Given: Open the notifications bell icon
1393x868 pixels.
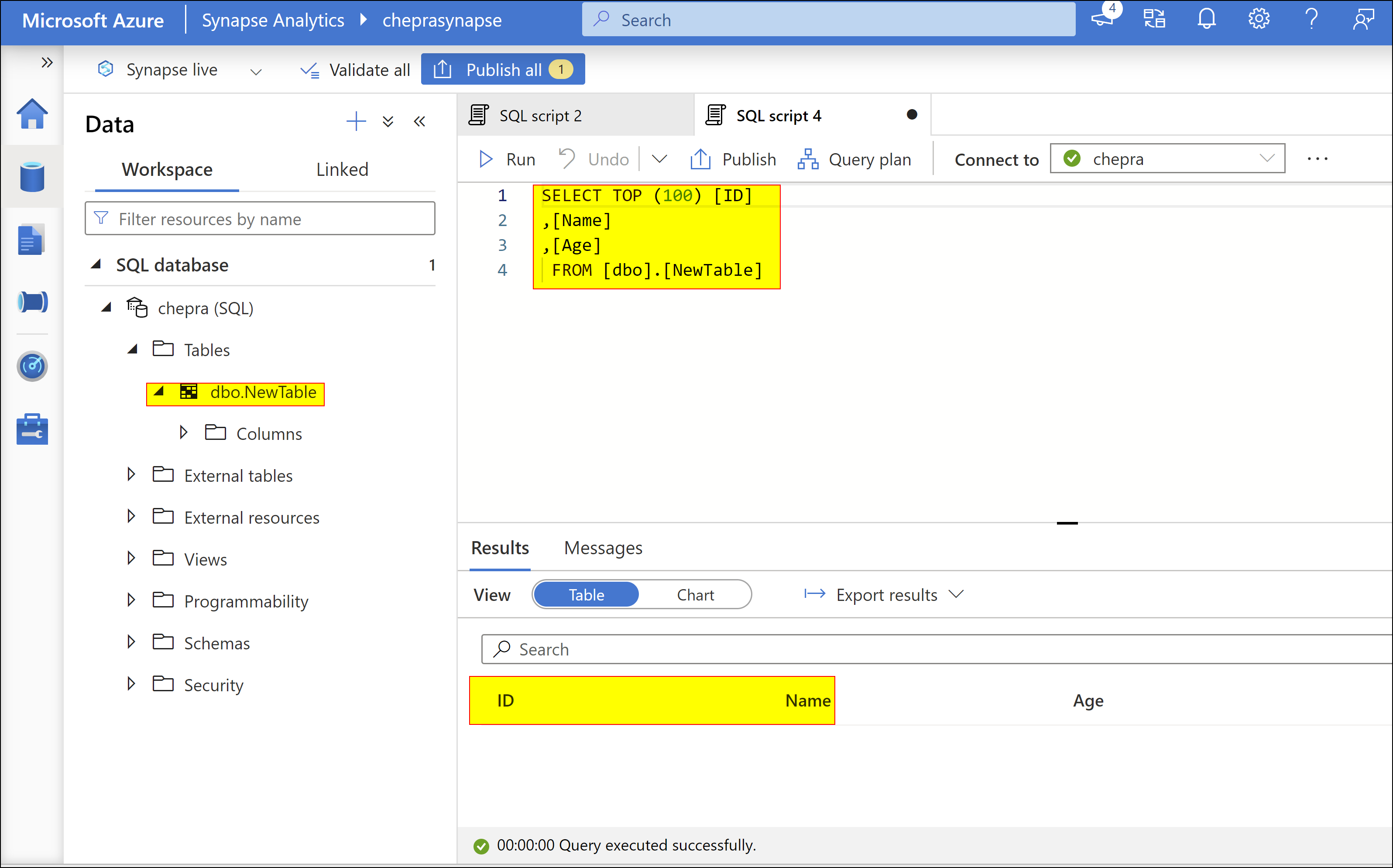Looking at the screenshot, I should click(x=1207, y=19).
